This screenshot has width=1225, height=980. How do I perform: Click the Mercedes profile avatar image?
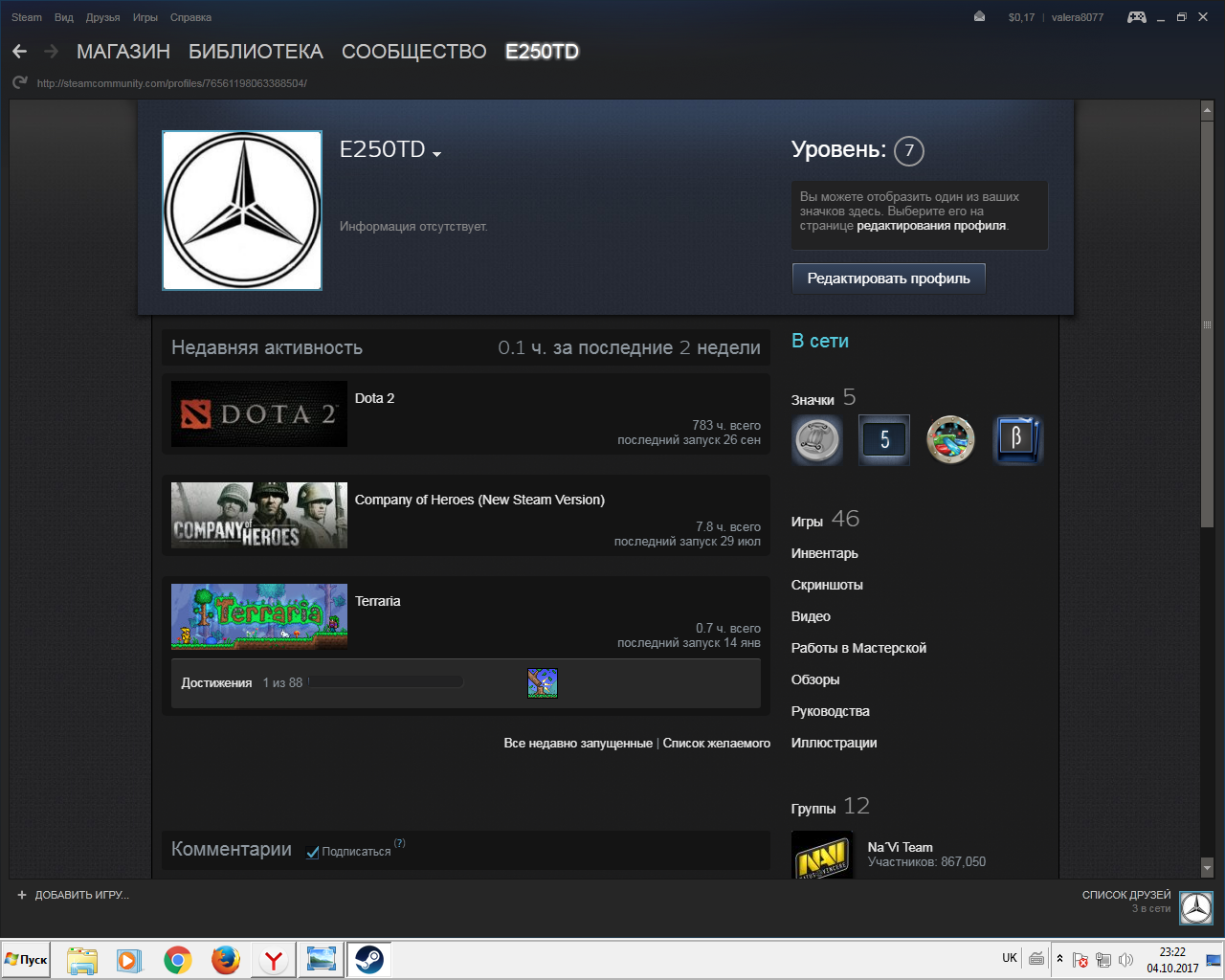(x=242, y=211)
